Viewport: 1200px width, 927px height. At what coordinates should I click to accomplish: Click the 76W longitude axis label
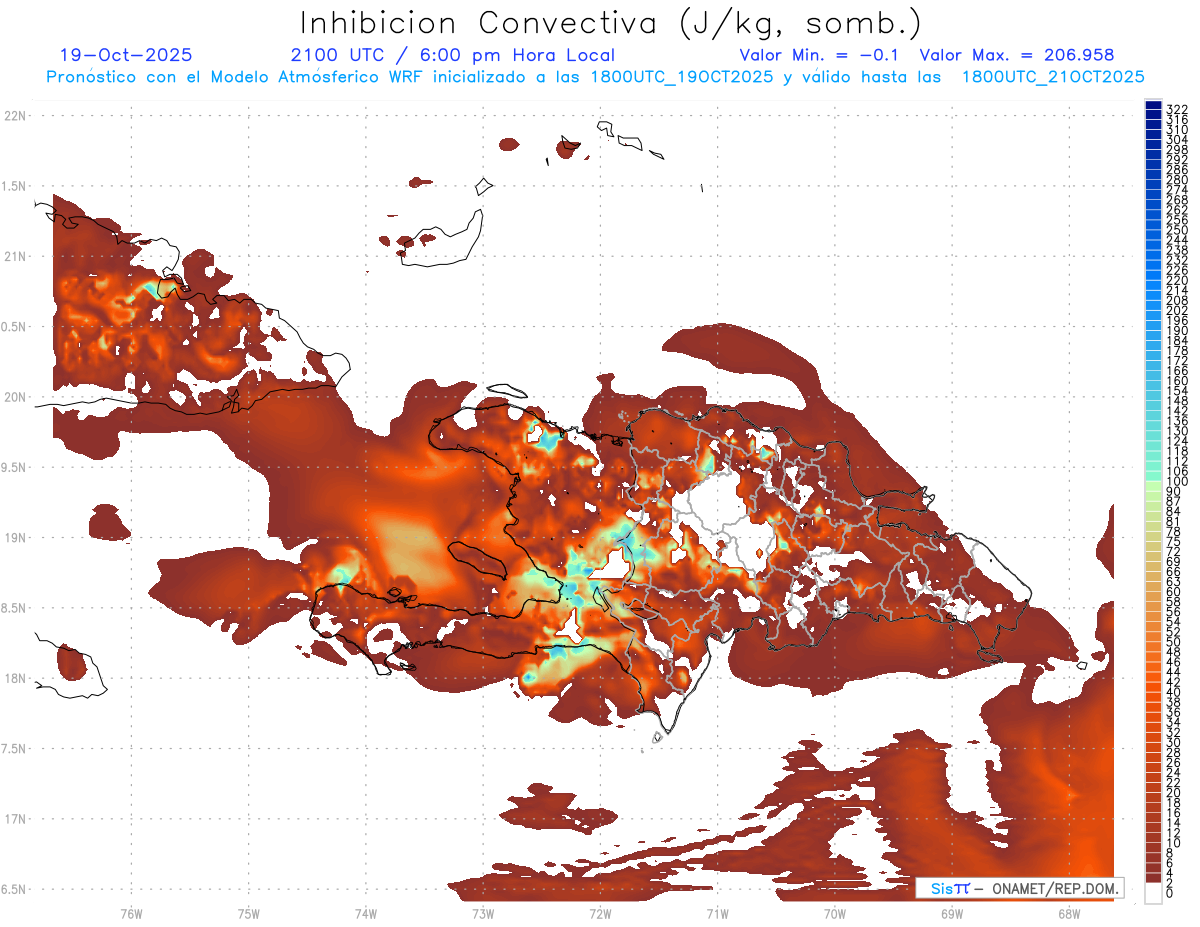tap(131, 913)
